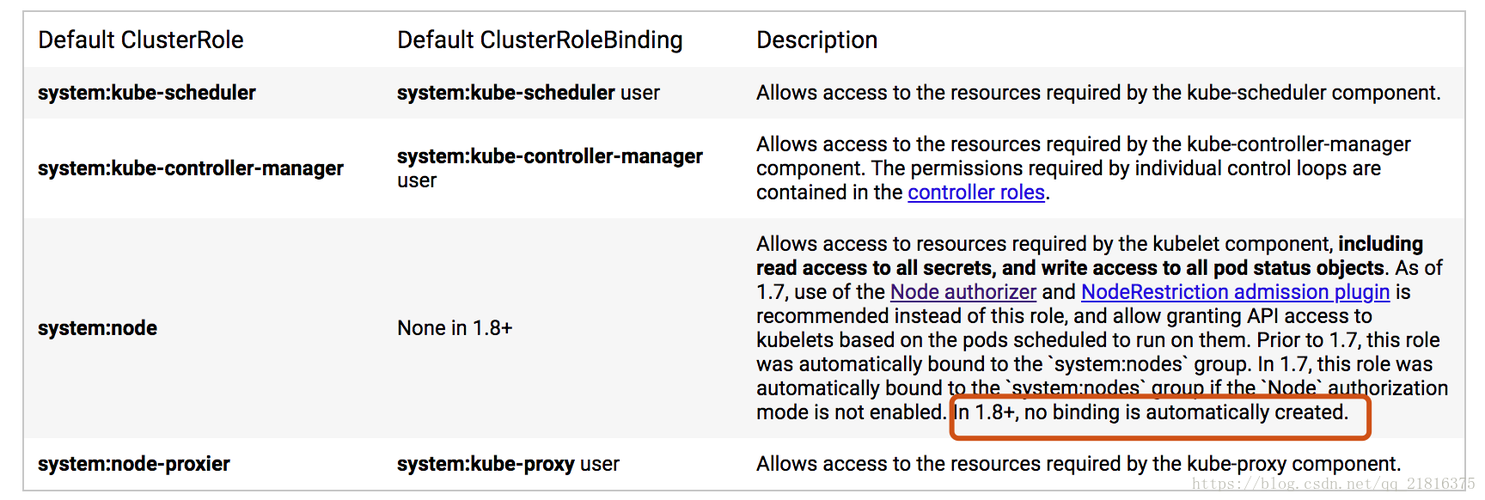Click the Default ClusterRole column header
This screenshot has width=1485, height=500.
(141, 40)
